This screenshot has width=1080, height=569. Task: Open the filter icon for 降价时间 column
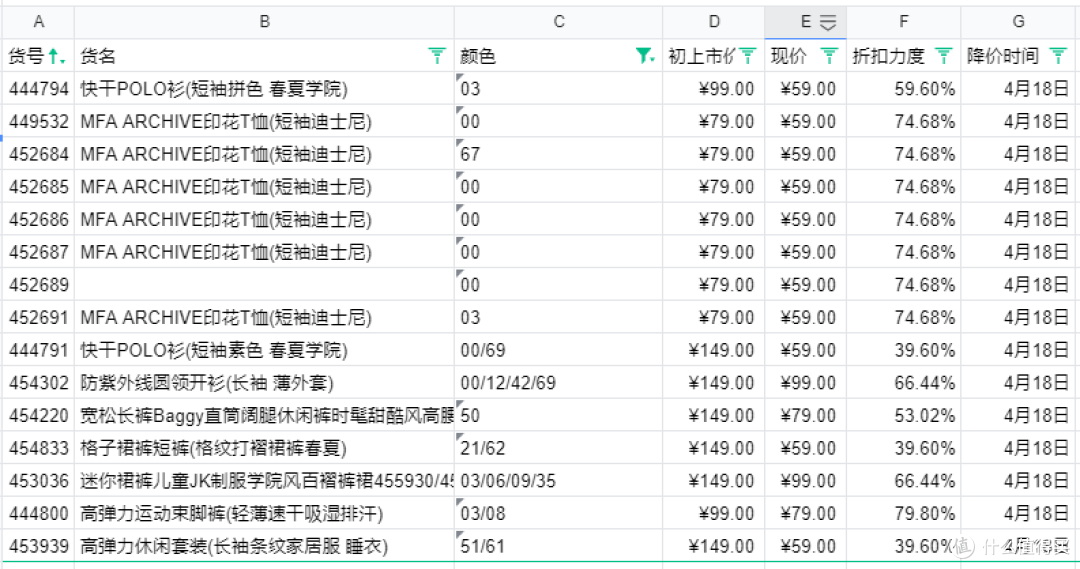[x=1058, y=56]
